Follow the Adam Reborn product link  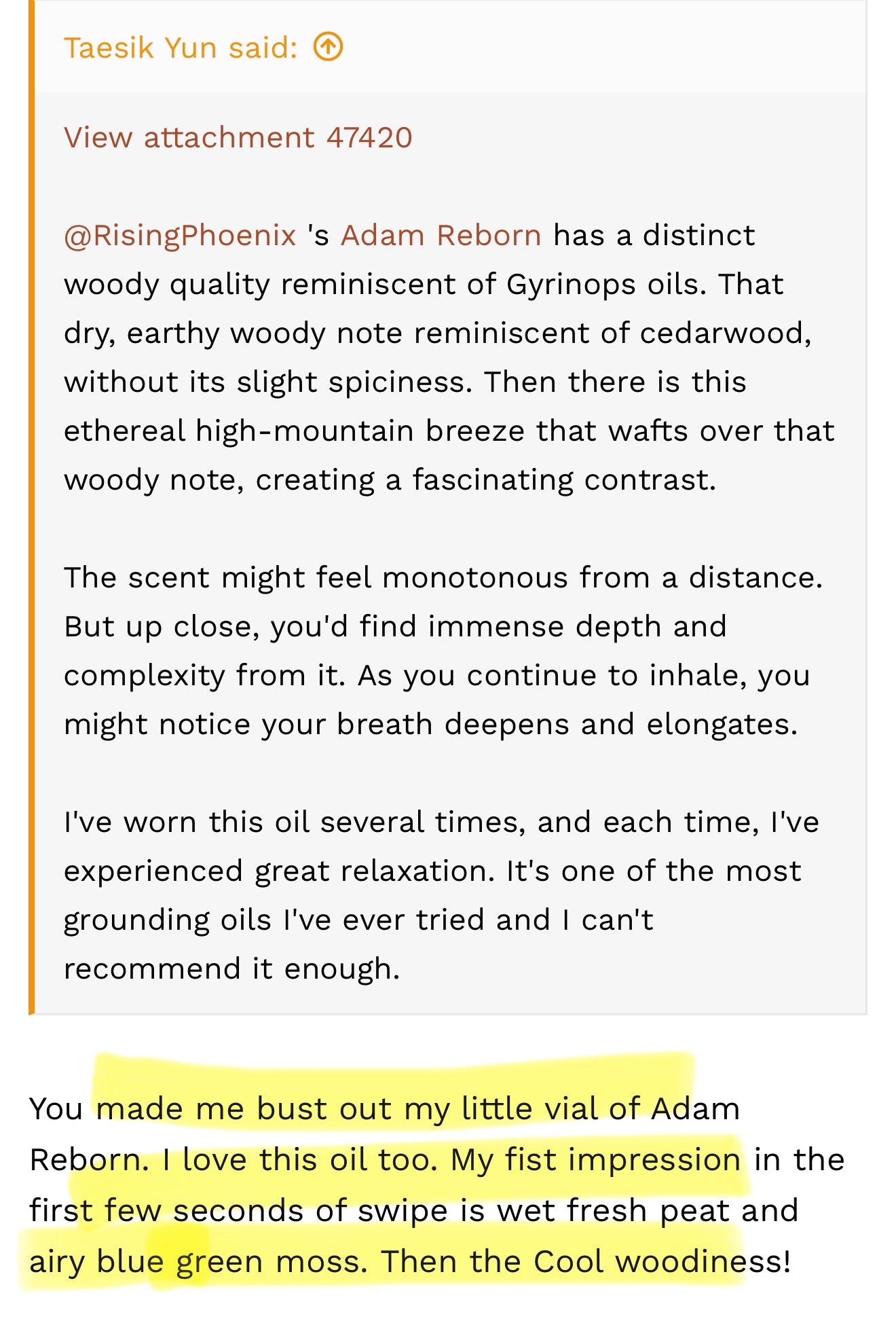click(441, 235)
